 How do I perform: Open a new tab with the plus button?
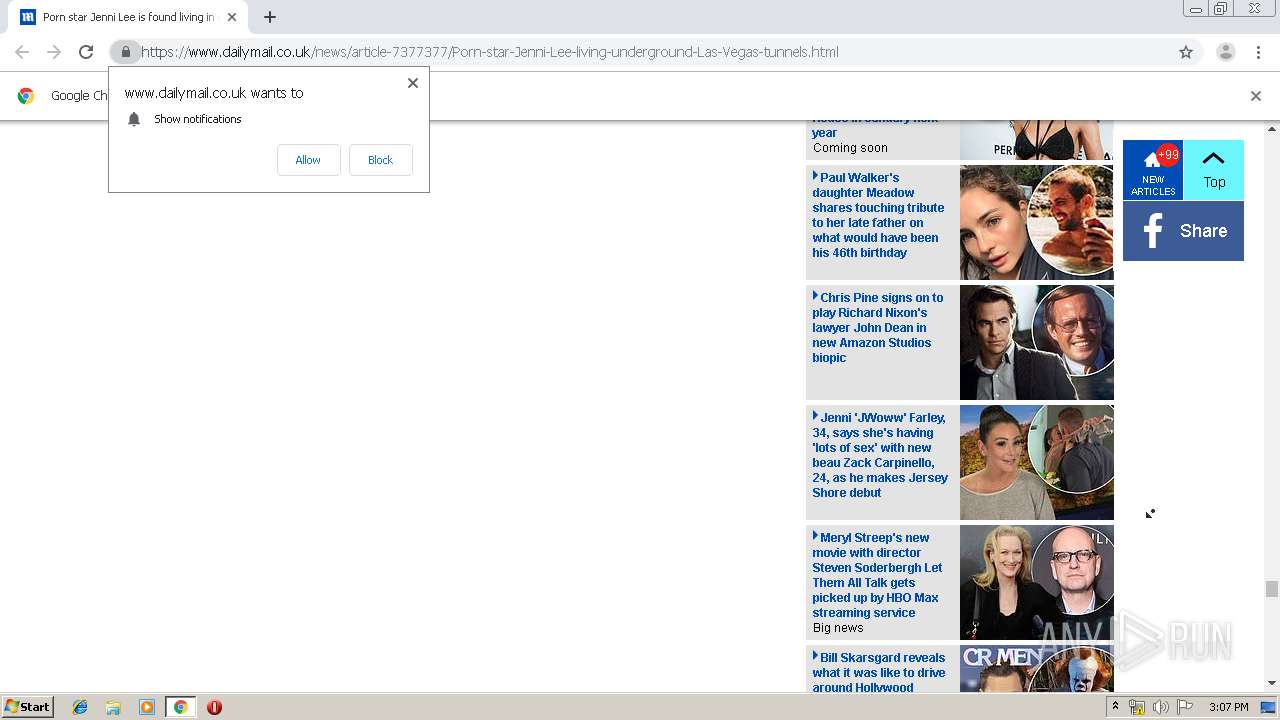(270, 17)
